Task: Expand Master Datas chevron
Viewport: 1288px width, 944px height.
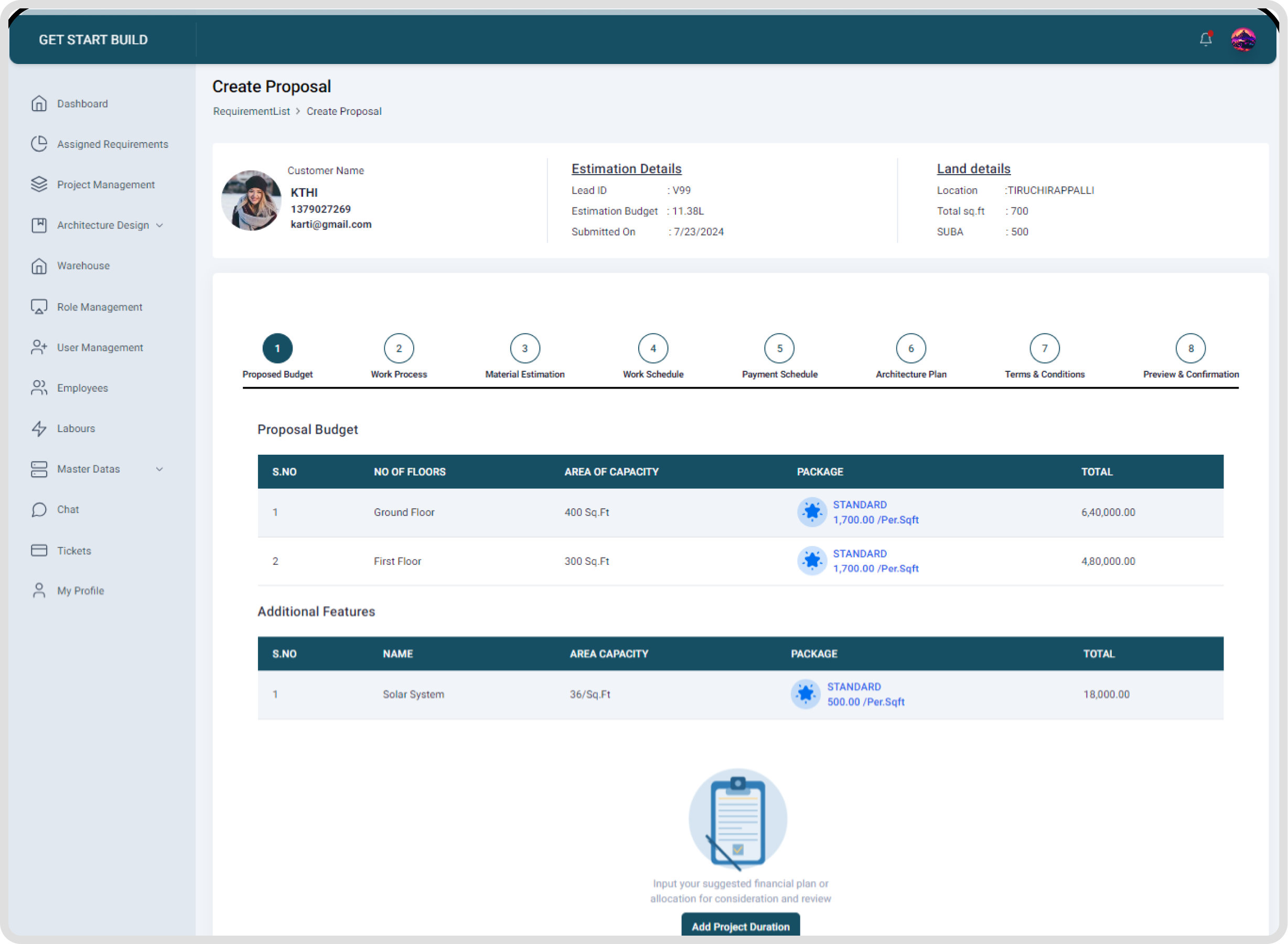Action: click(159, 469)
